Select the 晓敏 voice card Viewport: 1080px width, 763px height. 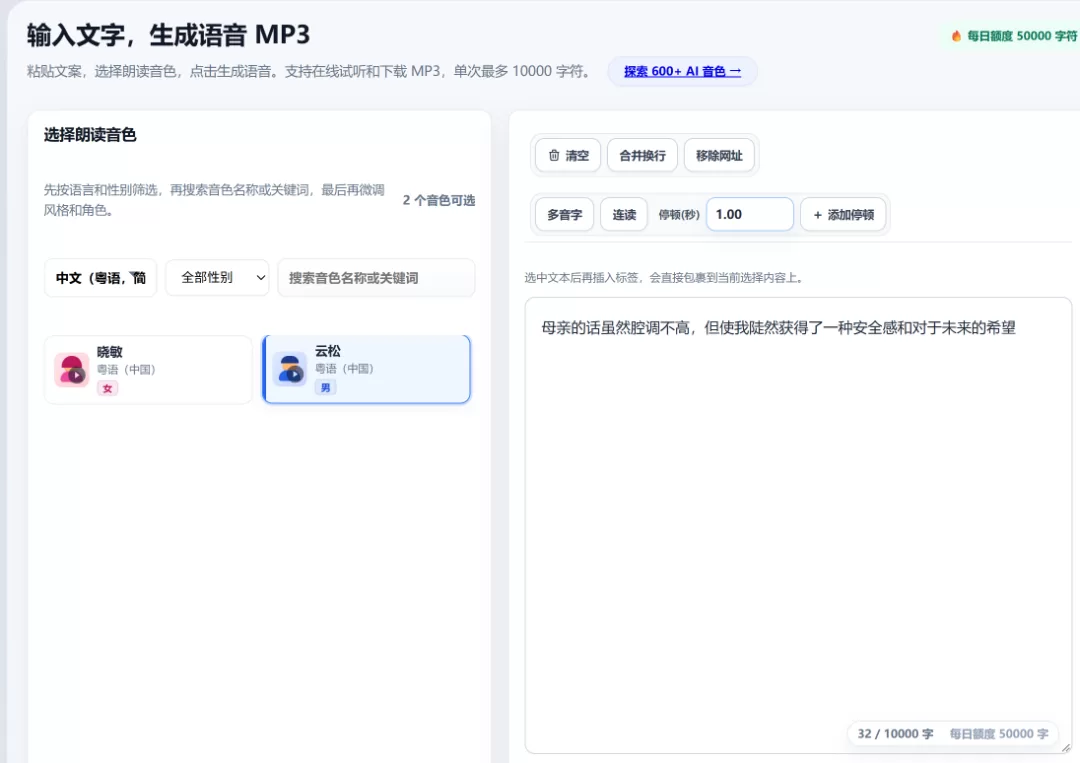(148, 370)
